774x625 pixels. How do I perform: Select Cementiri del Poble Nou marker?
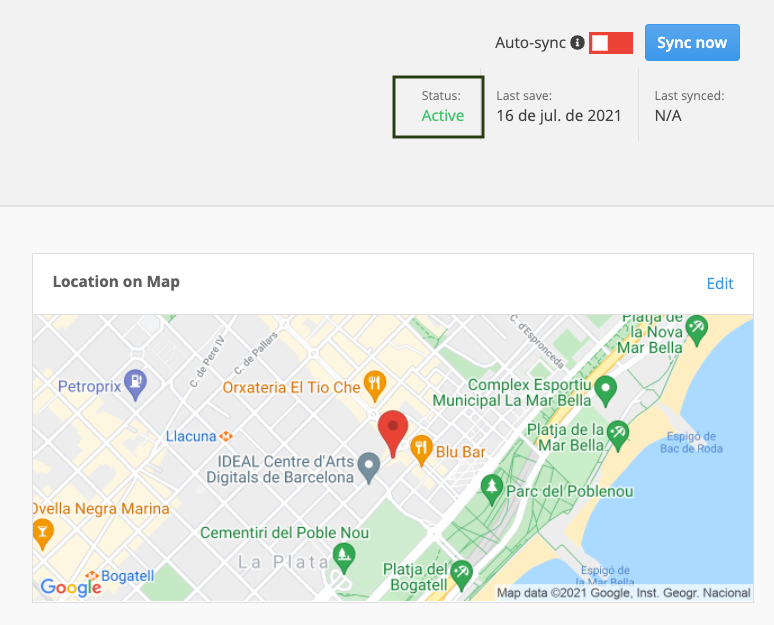(344, 558)
